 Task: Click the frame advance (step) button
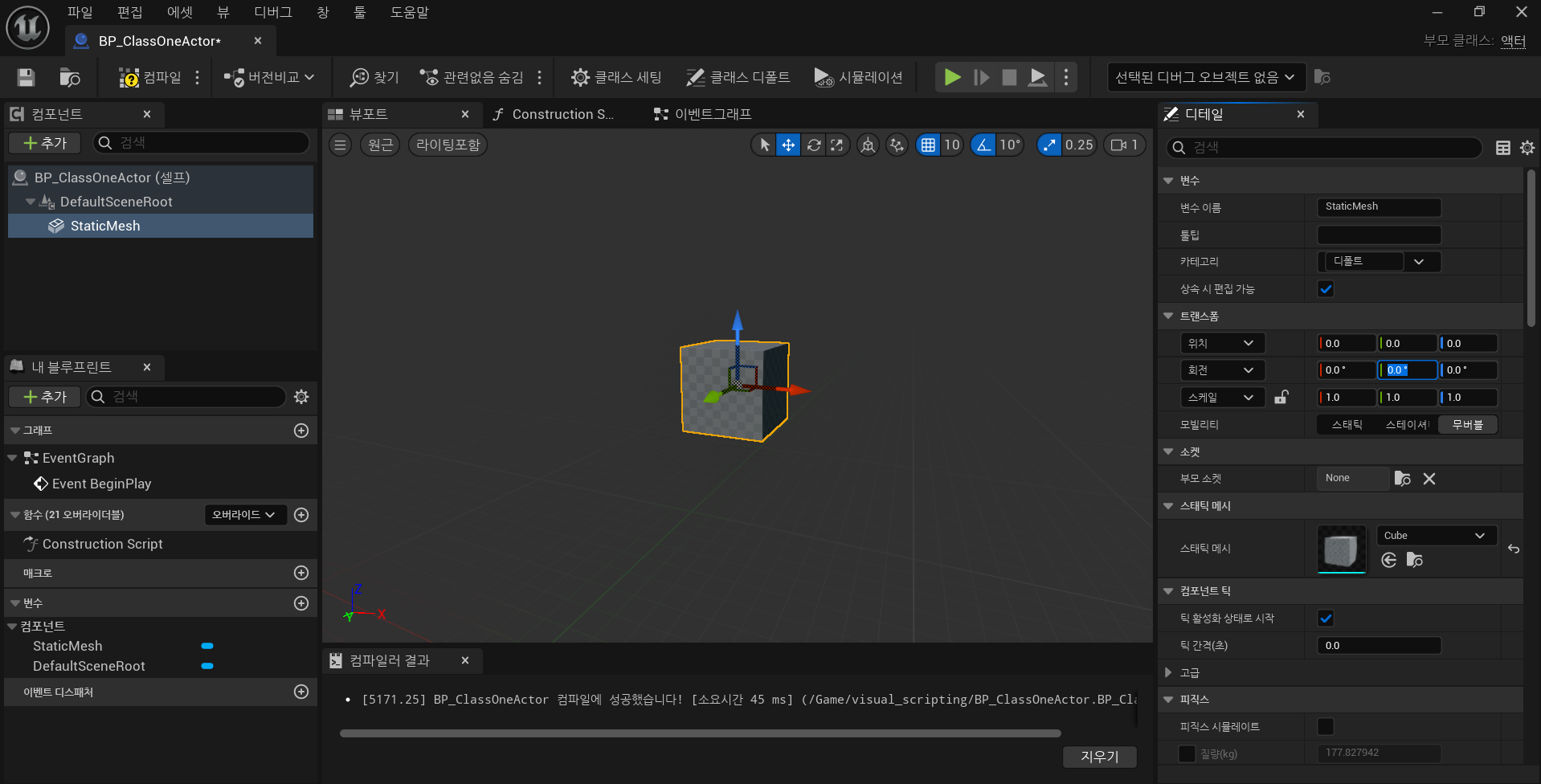click(981, 77)
